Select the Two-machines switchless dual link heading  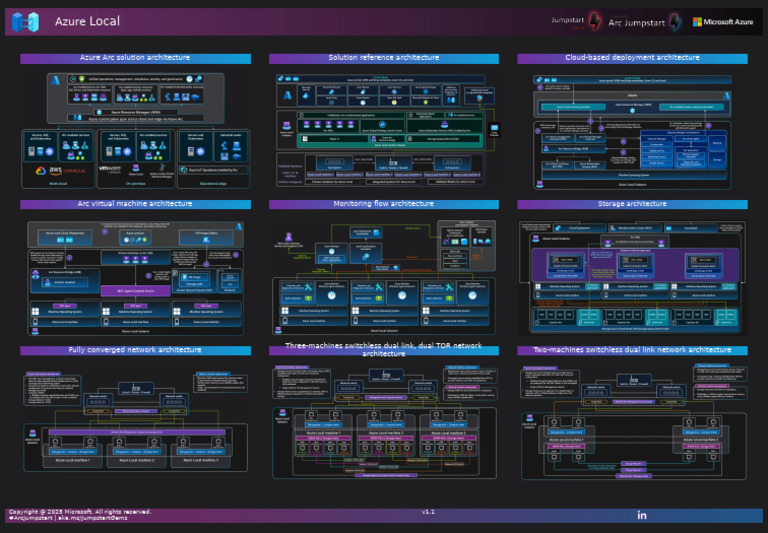pos(632,350)
